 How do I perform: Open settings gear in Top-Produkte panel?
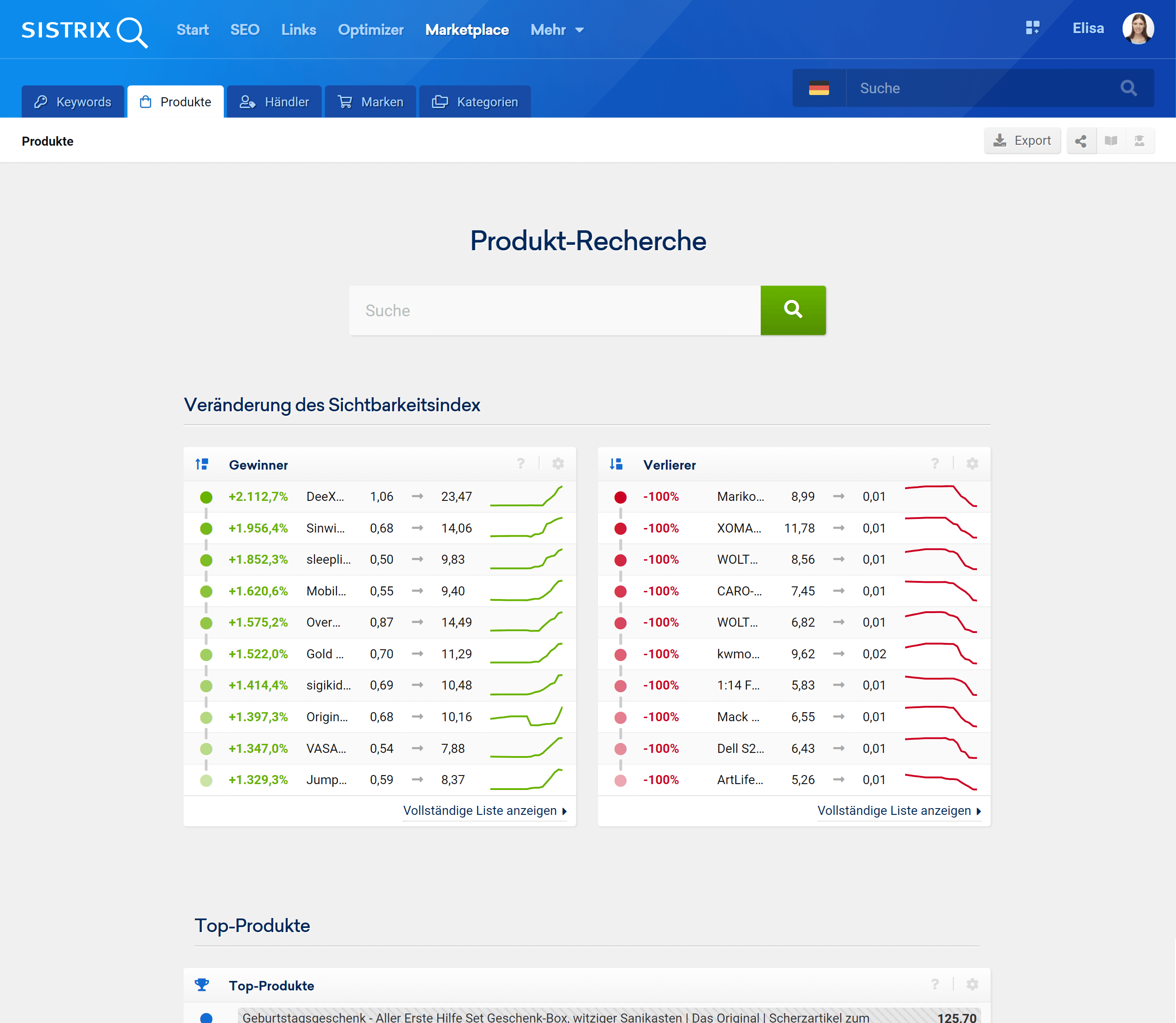tap(972, 985)
